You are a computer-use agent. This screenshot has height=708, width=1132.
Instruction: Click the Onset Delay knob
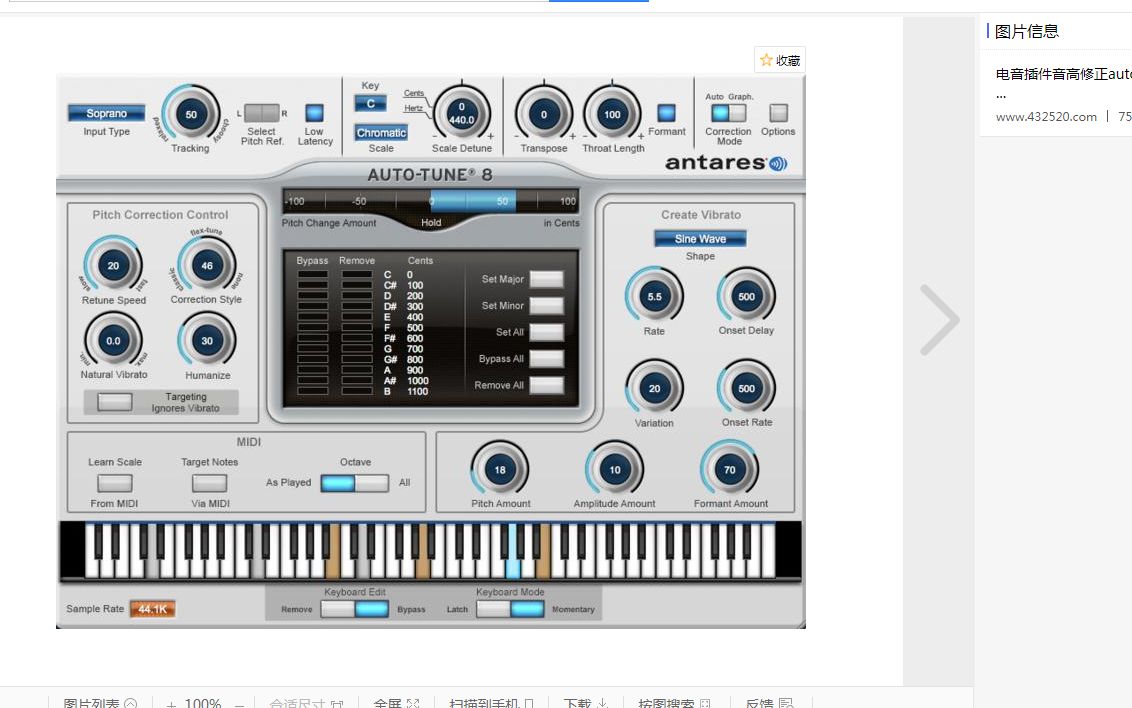(746, 297)
